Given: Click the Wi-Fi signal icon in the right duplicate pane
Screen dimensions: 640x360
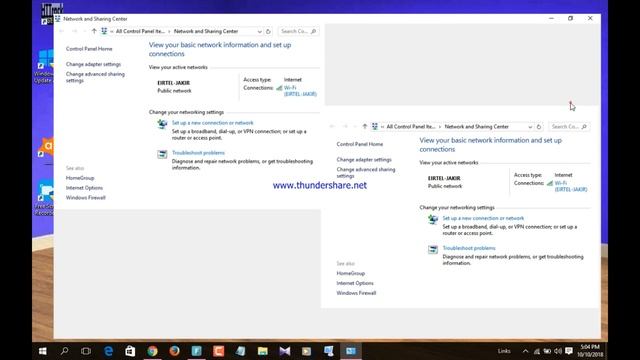Looking at the screenshot, I should [x=550, y=183].
